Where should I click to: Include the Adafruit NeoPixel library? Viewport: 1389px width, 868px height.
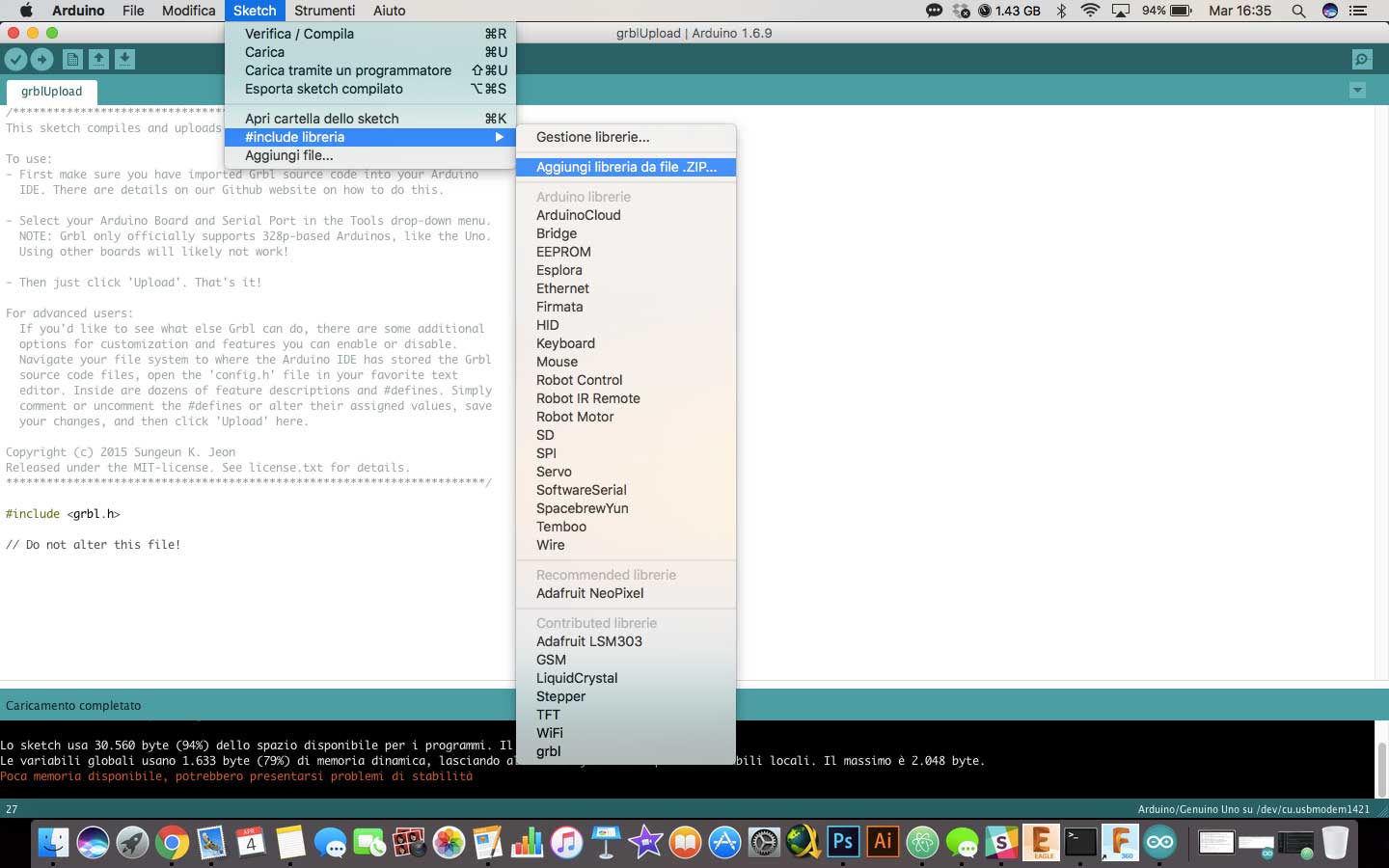click(x=626, y=593)
